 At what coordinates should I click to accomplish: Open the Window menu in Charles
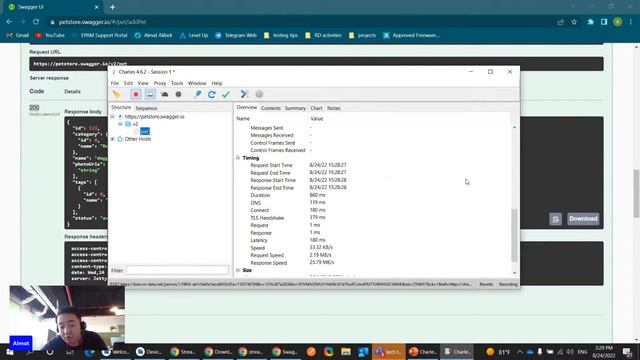pos(197,83)
